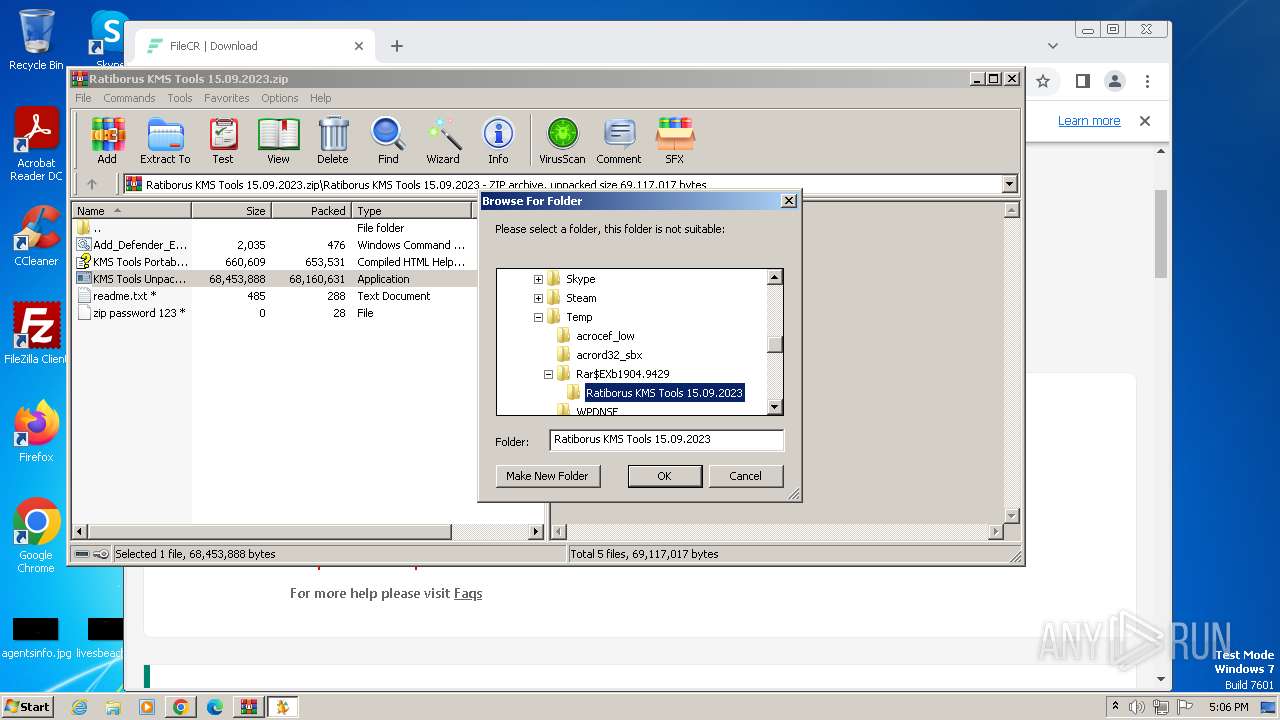Expand the Skype folder node
The image size is (1280, 720).
(538, 279)
